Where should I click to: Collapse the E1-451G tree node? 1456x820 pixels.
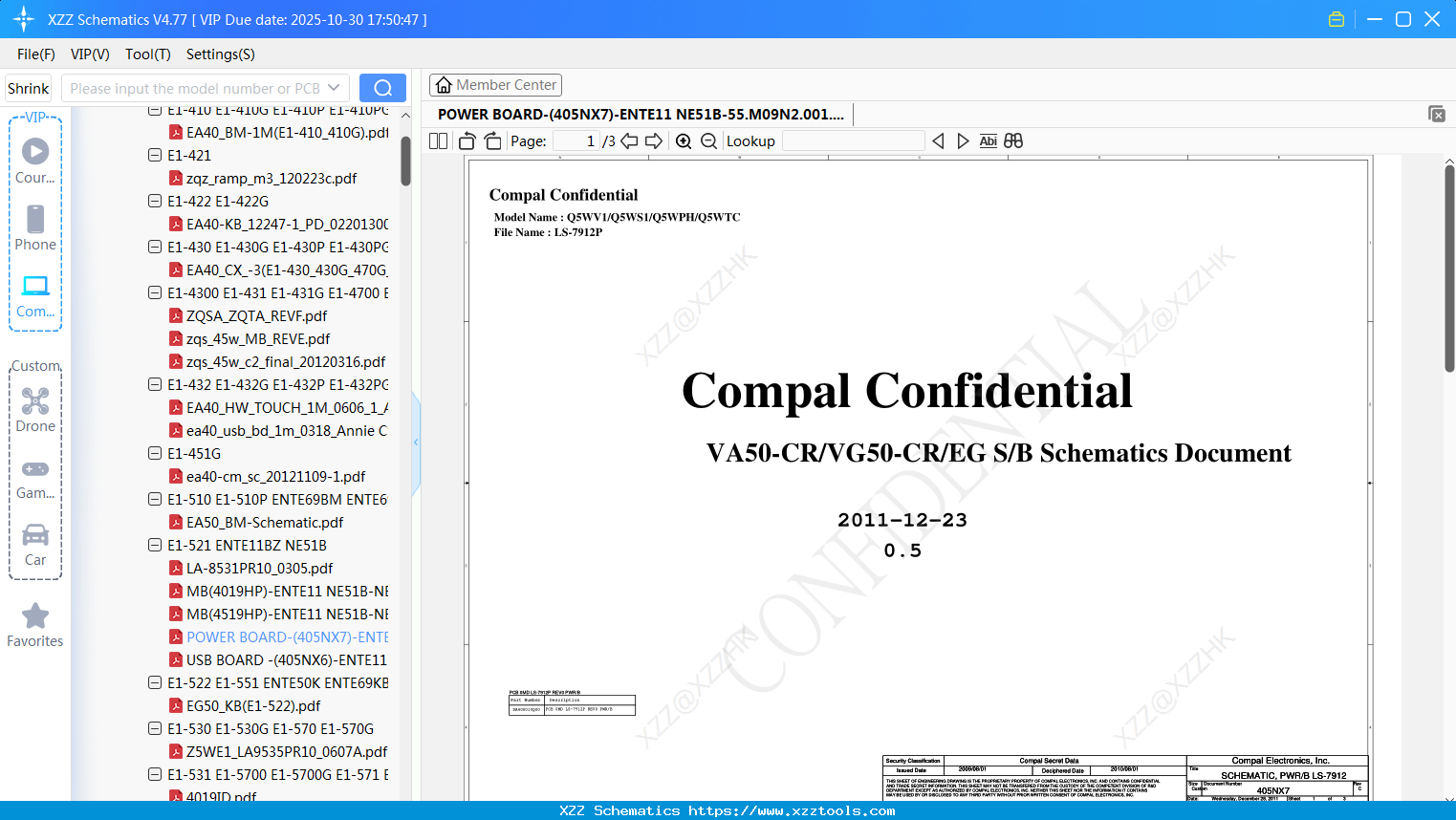point(155,453)
